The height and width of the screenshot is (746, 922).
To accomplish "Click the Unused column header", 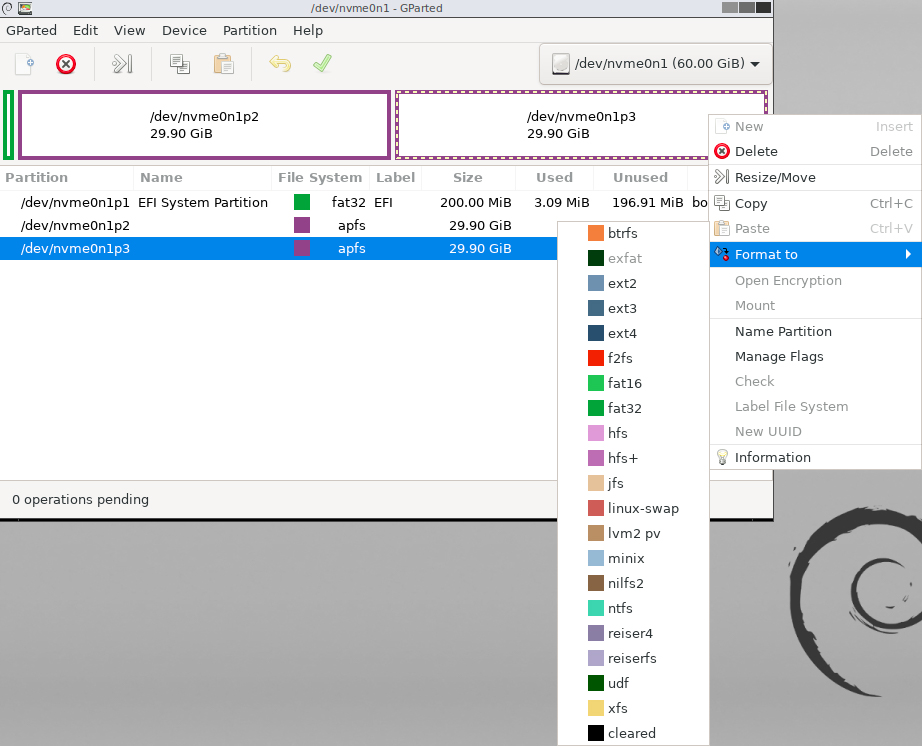I will click(x=640, y=178).
